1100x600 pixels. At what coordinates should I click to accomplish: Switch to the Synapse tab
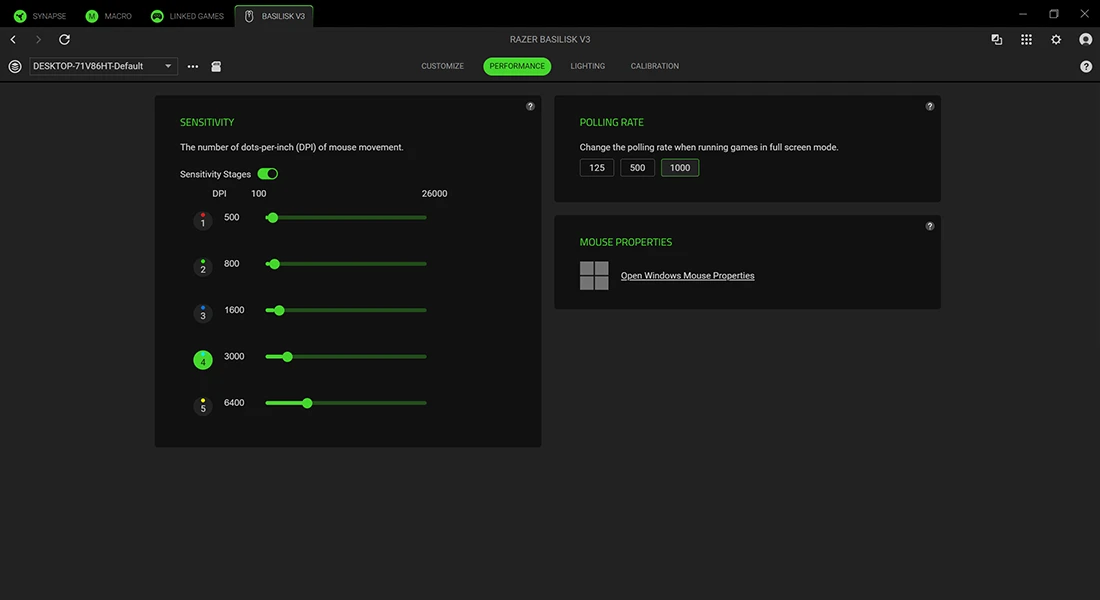tap(41, 16)
